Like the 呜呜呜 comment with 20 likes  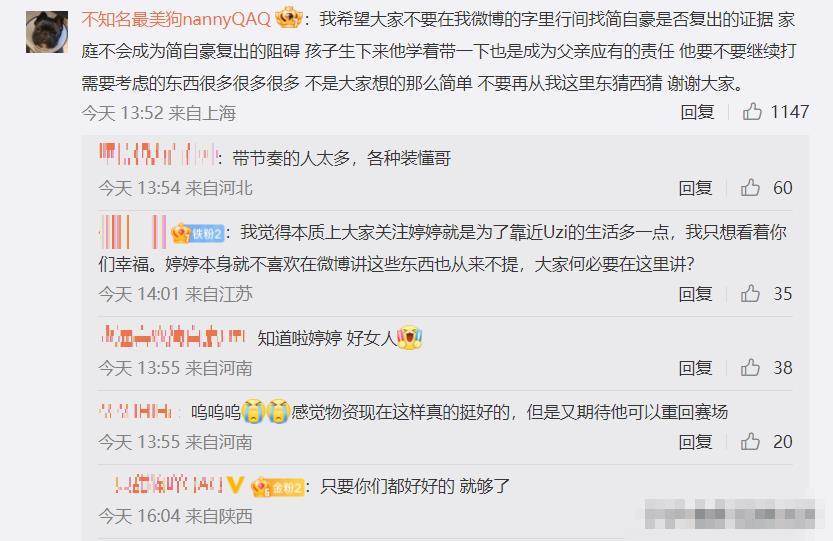750,441
